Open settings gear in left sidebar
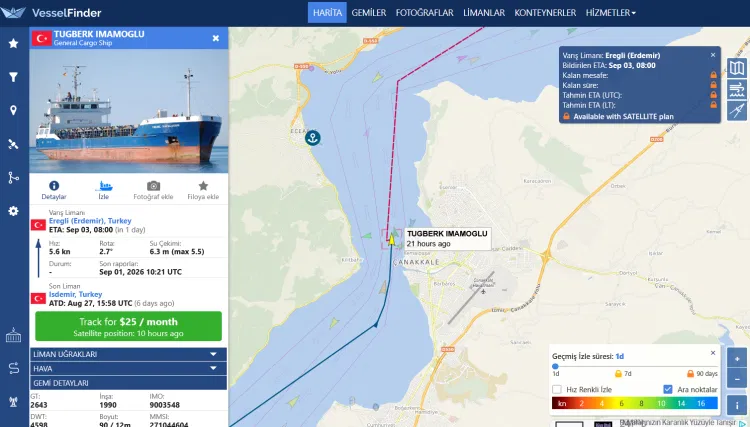The image size is (750, 427). (13, 211)
